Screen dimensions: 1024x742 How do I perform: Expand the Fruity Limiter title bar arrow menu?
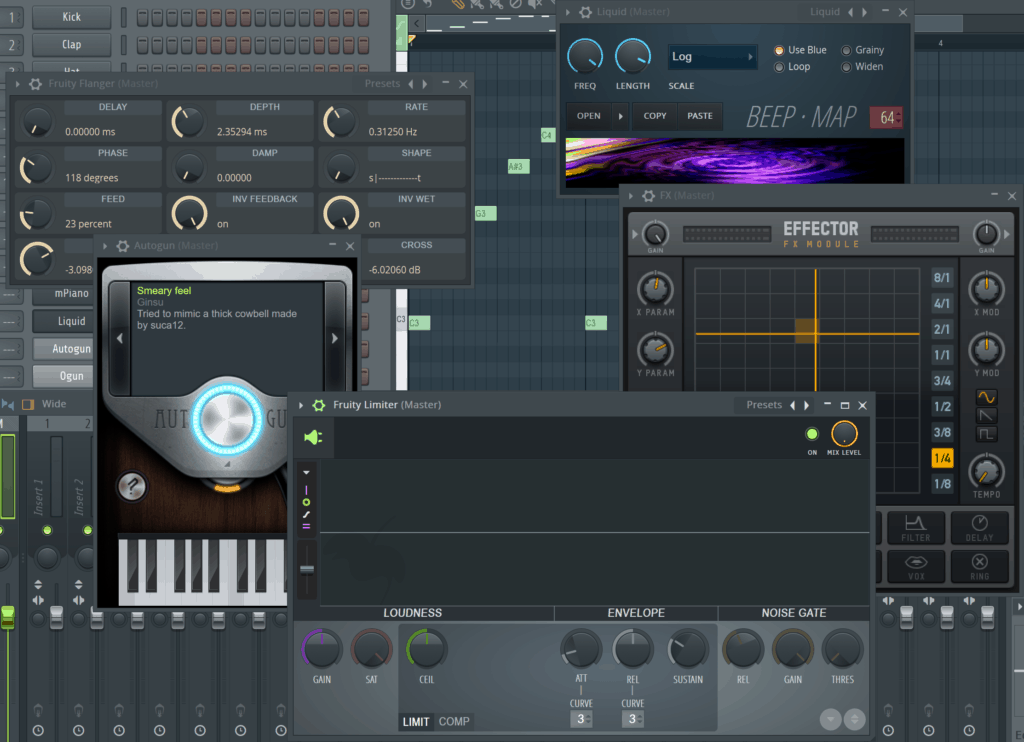[301, 405]
